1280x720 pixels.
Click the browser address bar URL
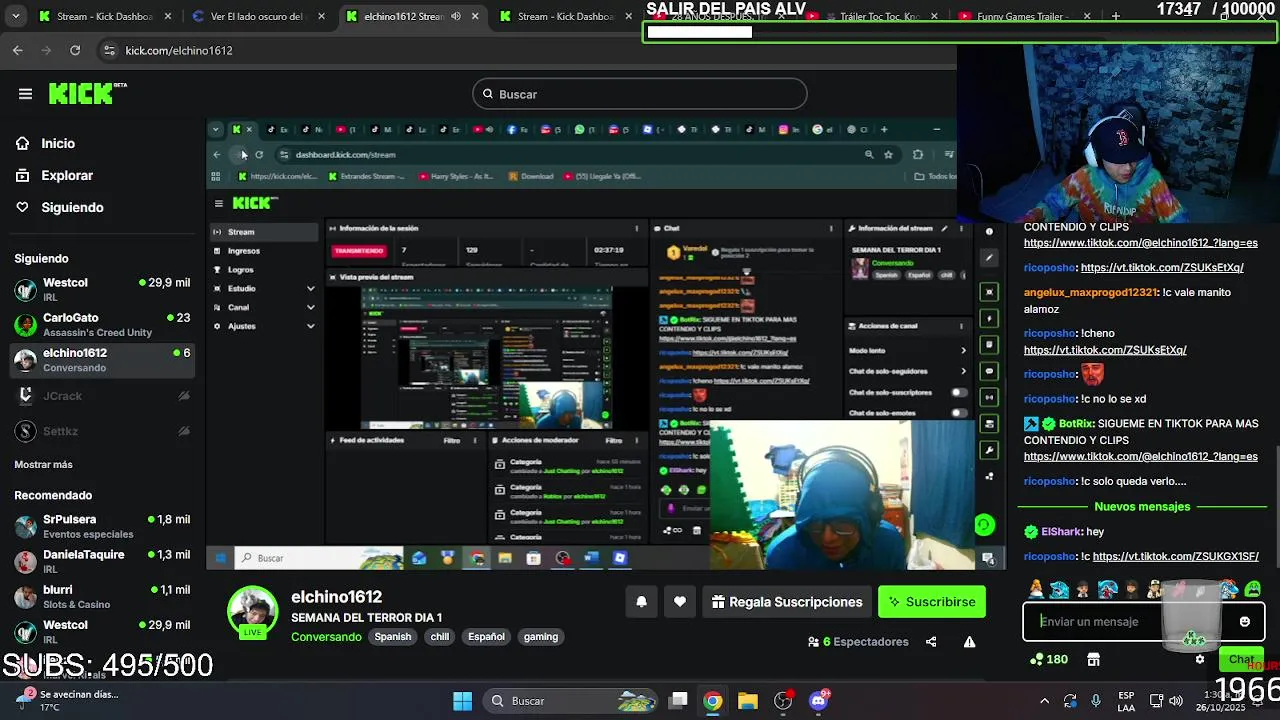(179, 50)
